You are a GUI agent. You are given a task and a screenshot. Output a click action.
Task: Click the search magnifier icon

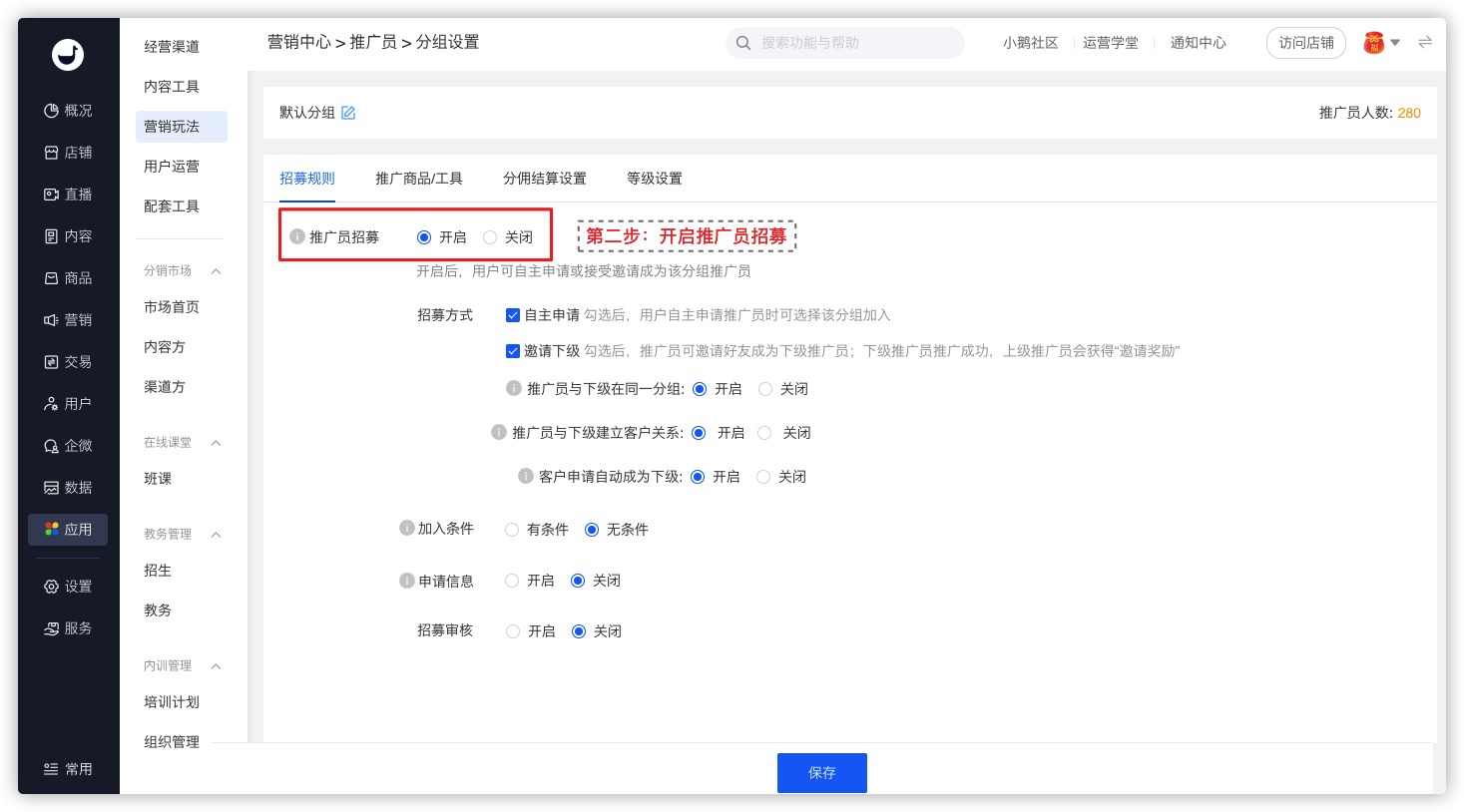pos(743,43)
